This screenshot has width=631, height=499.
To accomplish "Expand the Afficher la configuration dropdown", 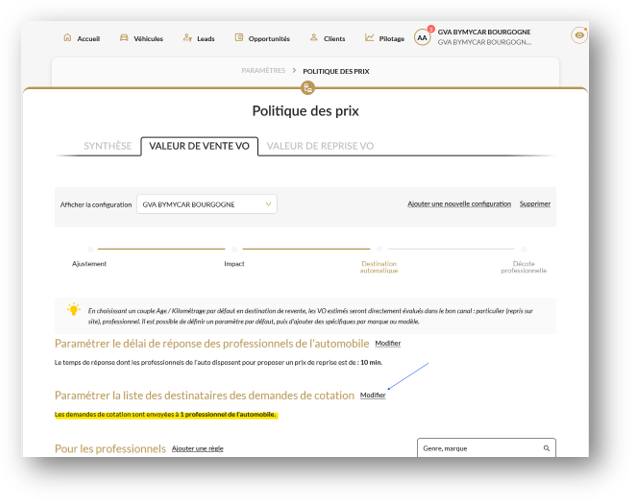I will pyautogui.click(x=206, y=204).
